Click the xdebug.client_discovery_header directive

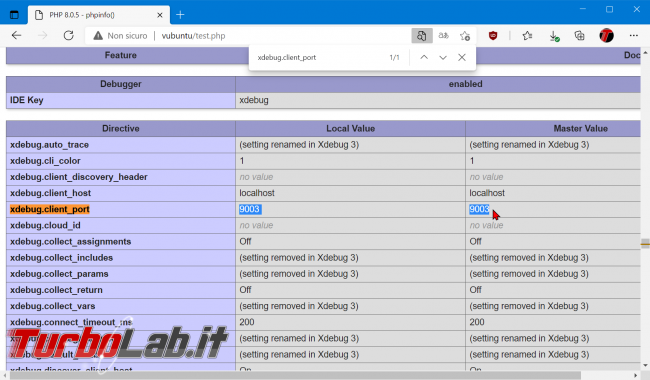click(x=79, y=177)
